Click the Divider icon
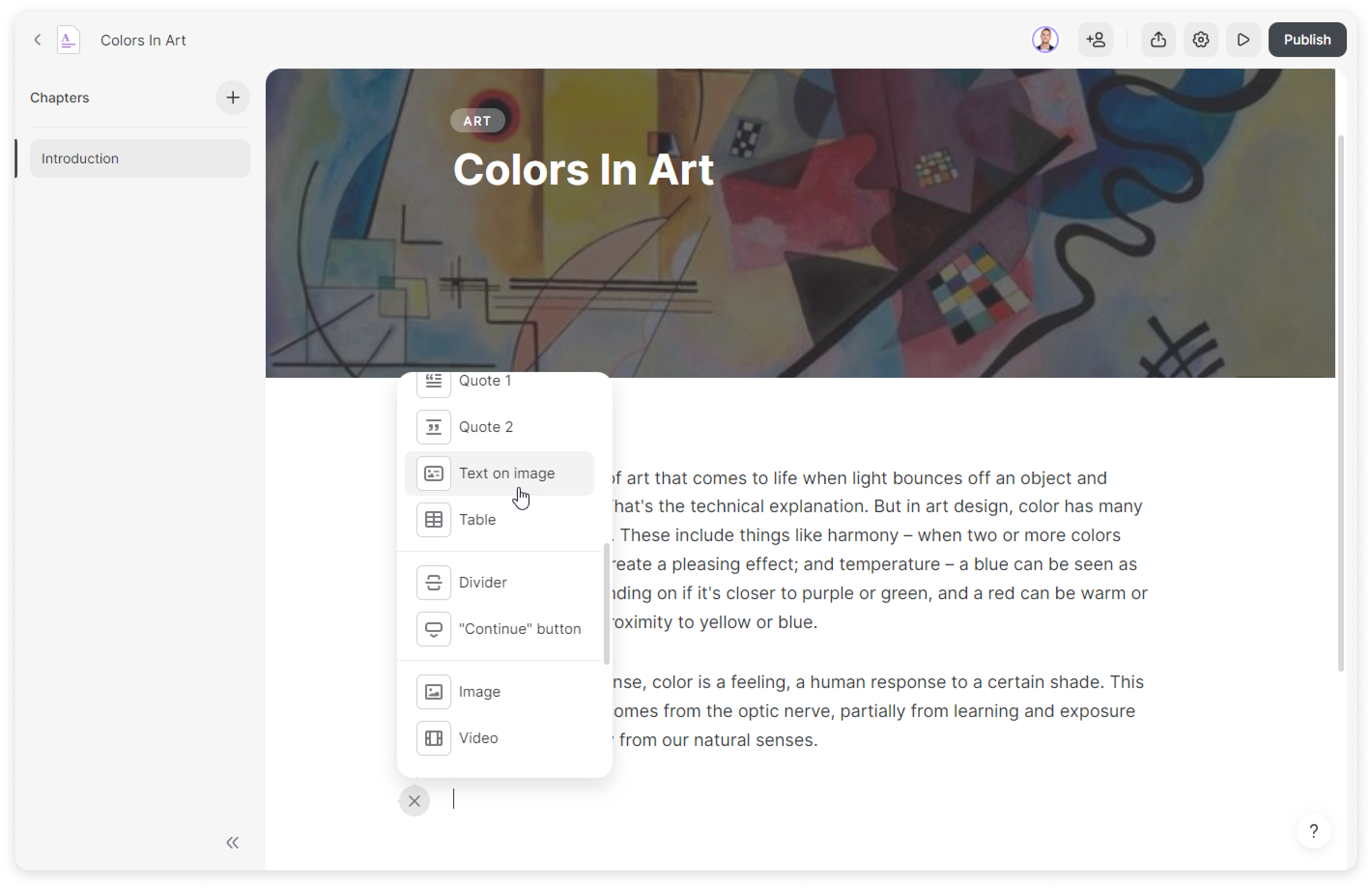This screenshot has height=889, width=1372. coord(433,582)
